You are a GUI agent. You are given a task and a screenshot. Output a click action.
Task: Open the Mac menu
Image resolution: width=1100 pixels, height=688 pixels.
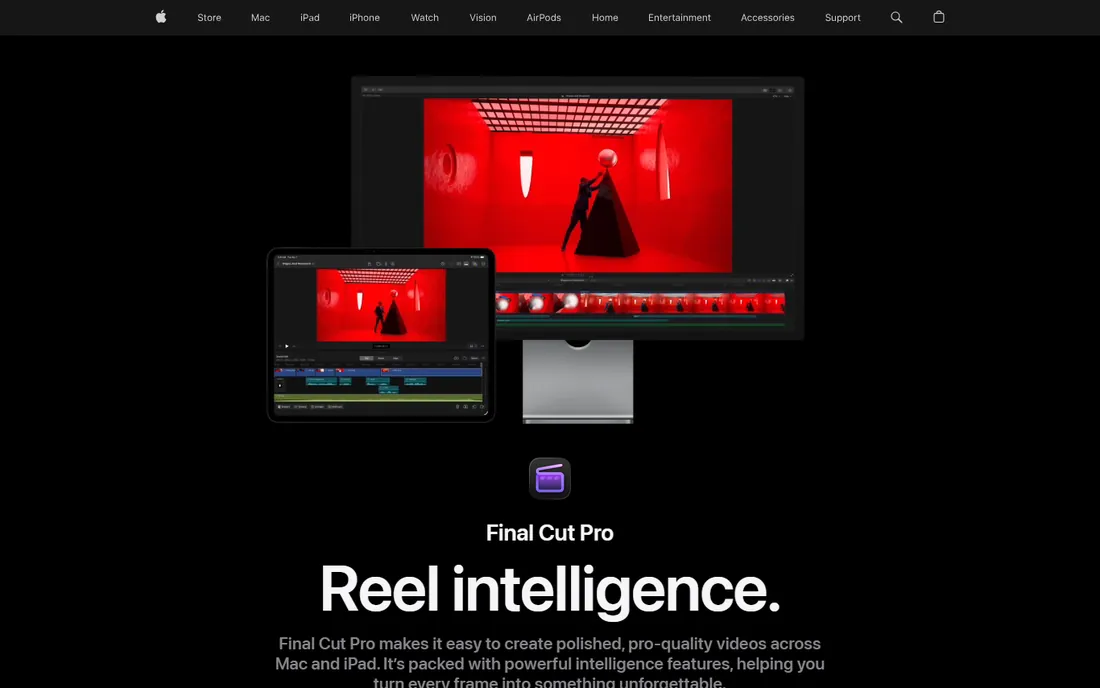(x=260, y=18)
